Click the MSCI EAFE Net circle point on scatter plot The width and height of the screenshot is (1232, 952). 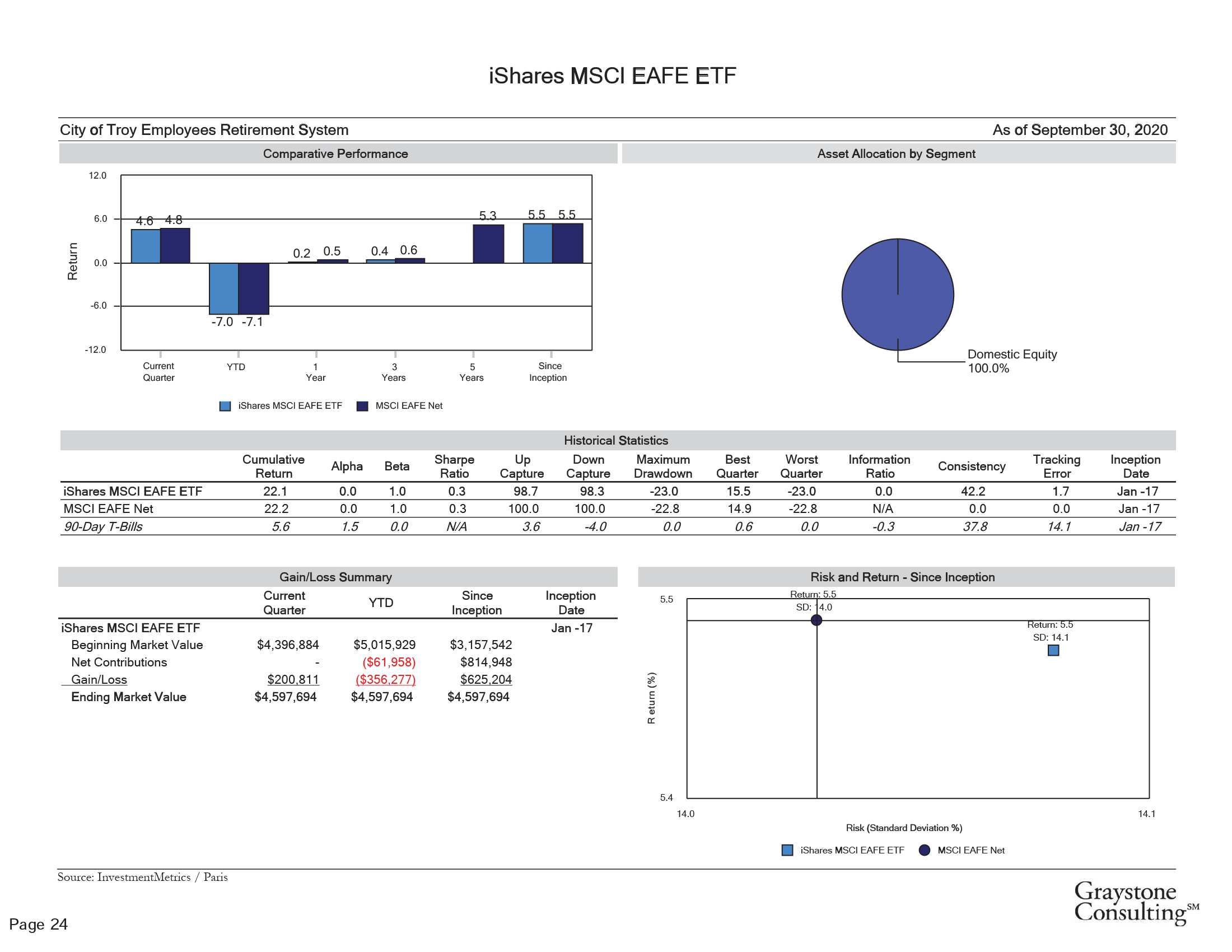816,620
